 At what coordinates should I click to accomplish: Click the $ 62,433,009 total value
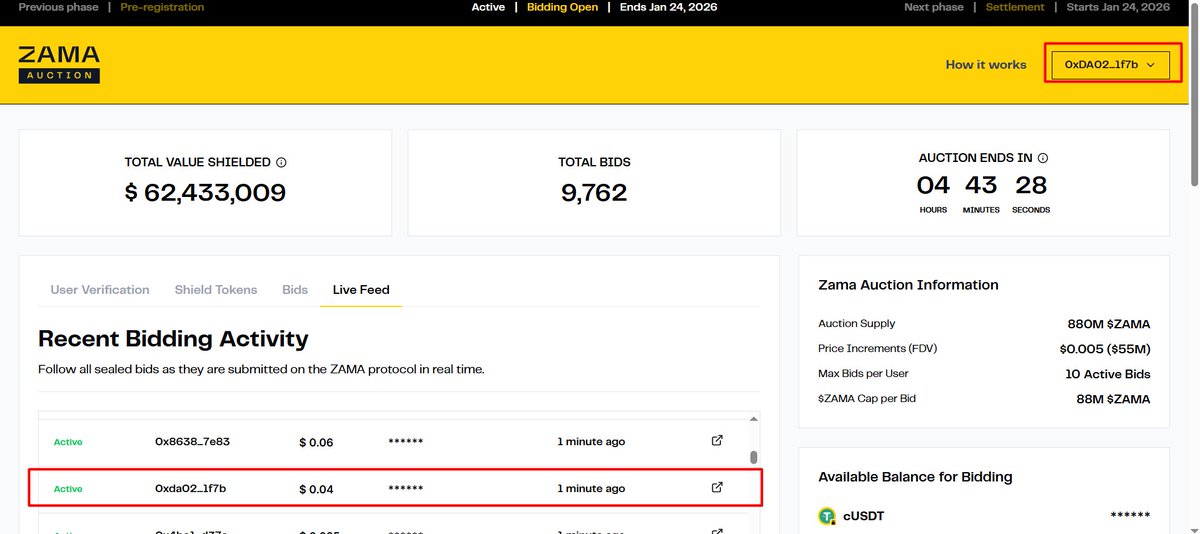click(x=205, y=193)
